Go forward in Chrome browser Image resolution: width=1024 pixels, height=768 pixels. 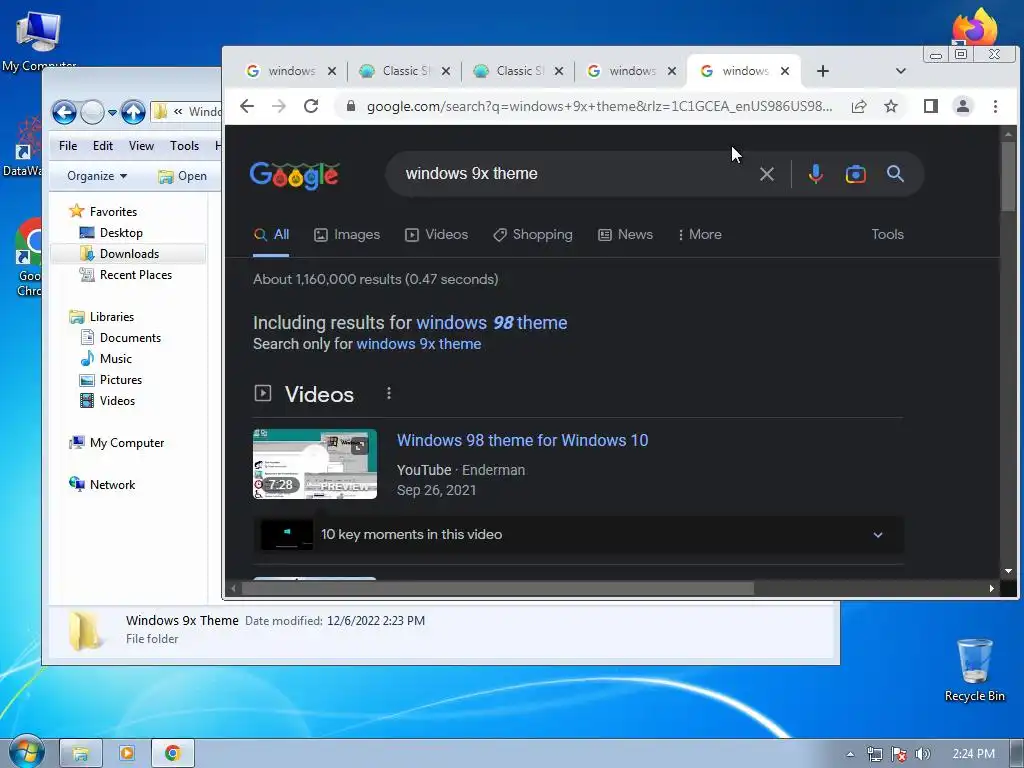(279, 106)
